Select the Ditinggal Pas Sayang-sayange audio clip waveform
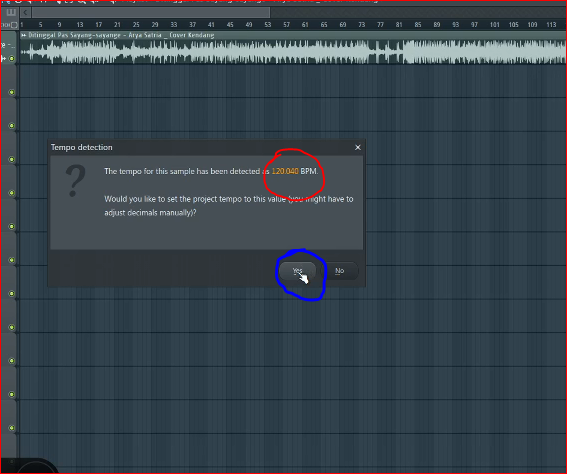Image resolution: width=567 pixels, height=474 pixels. 293,52
